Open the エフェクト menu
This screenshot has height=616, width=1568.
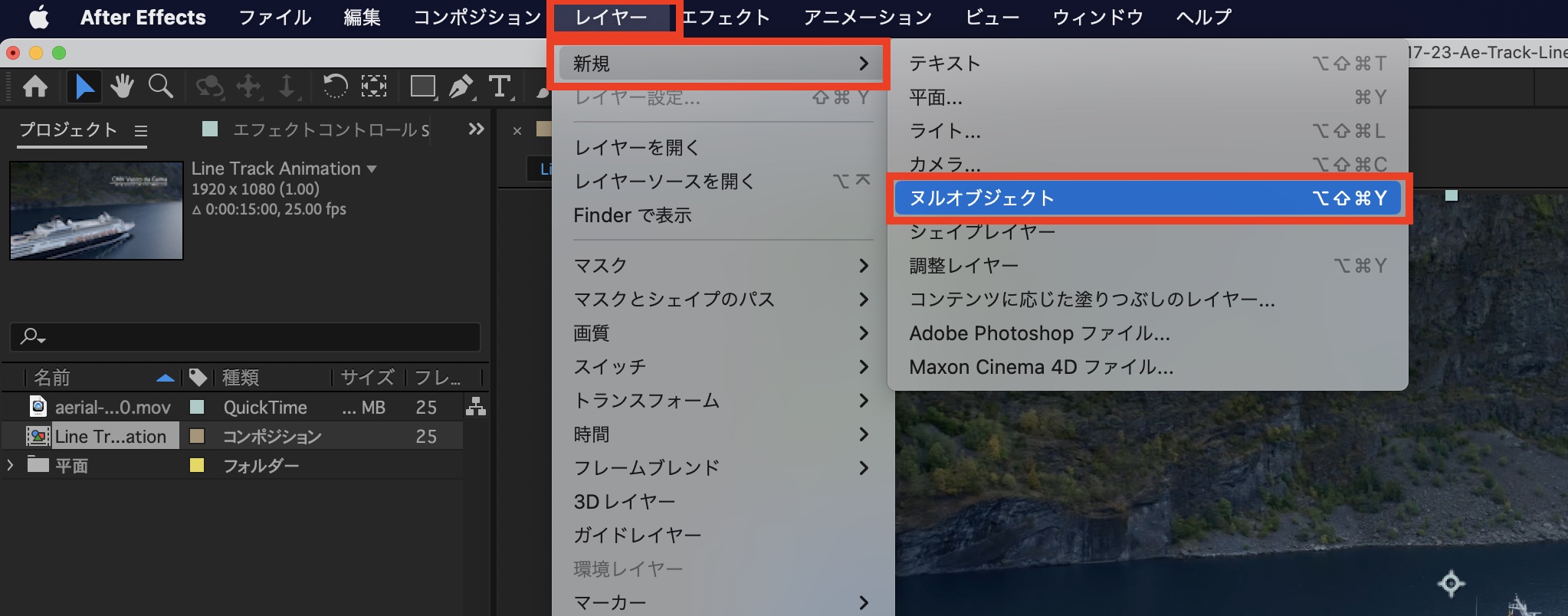(x=725, y=17)
